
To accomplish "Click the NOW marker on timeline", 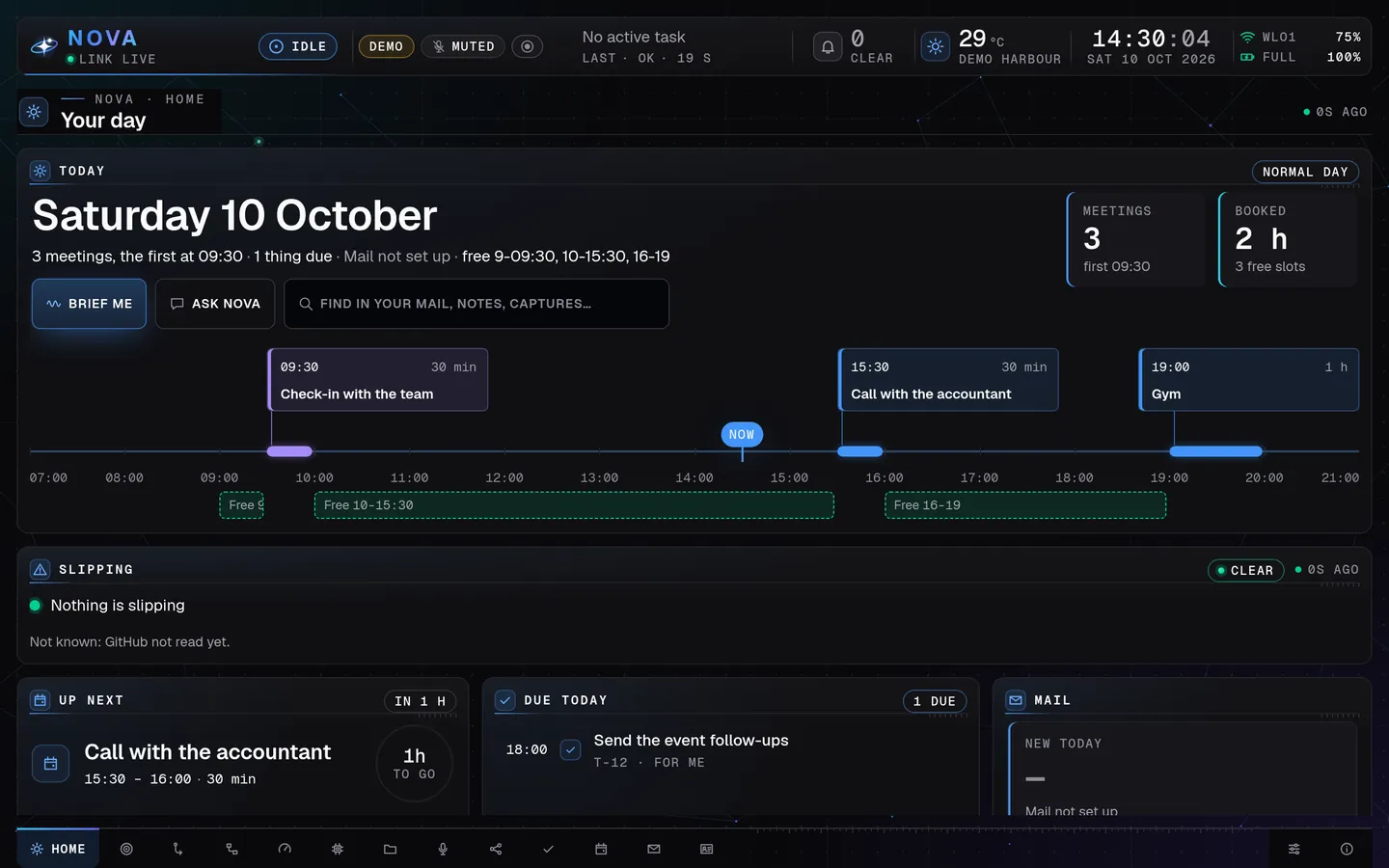I will (x=742, y=435).
